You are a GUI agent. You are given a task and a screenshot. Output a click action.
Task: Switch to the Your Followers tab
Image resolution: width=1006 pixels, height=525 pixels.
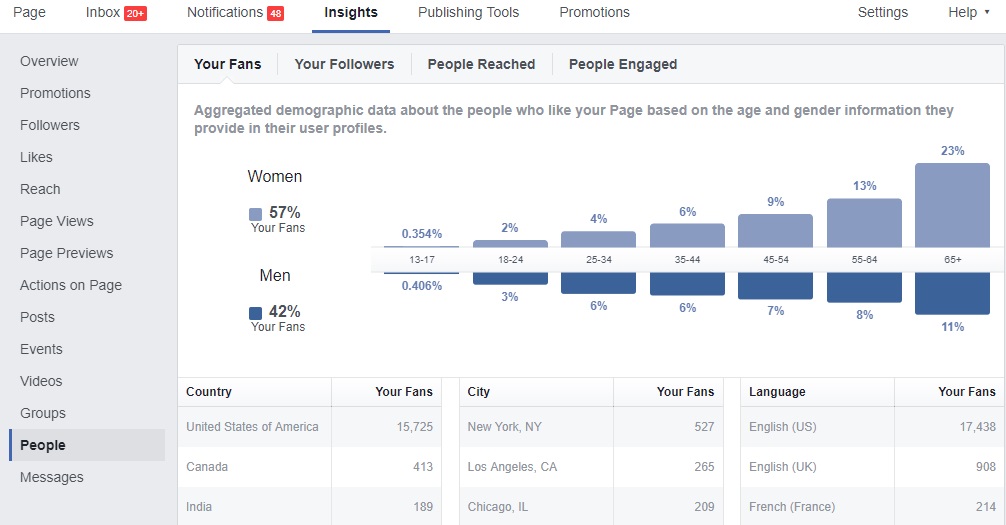pos(344,64)
